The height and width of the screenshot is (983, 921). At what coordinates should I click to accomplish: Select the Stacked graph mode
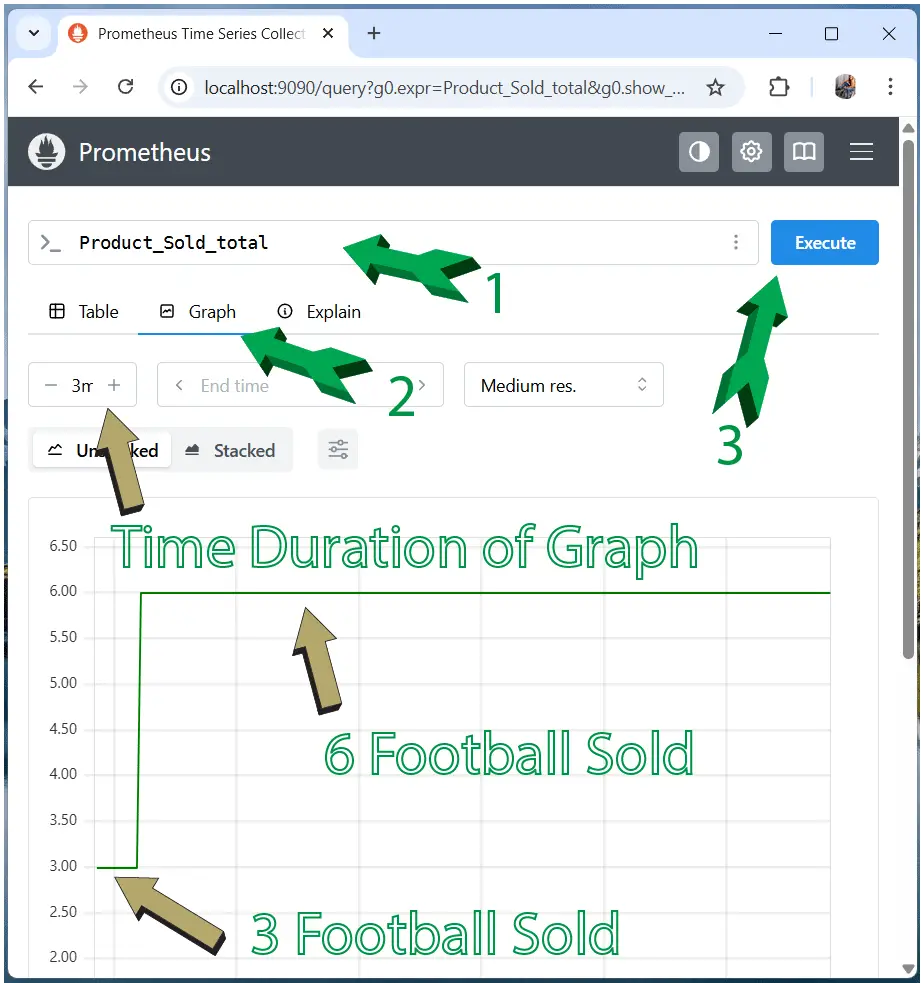tap(232, 450)
